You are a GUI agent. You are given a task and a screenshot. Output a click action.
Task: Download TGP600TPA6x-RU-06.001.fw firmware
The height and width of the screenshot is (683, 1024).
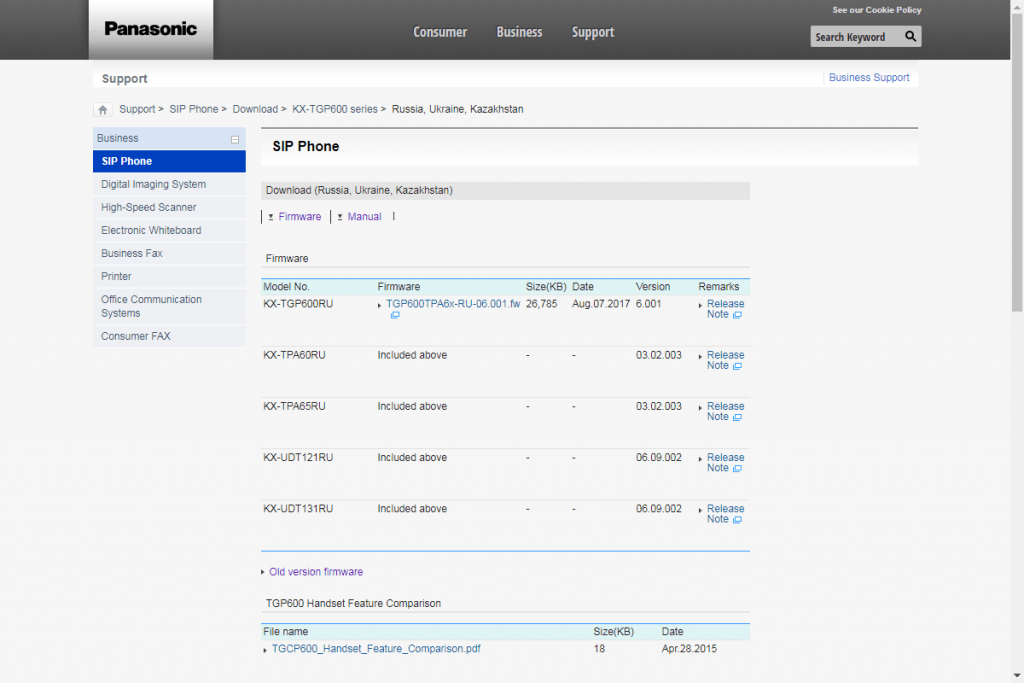453,304
